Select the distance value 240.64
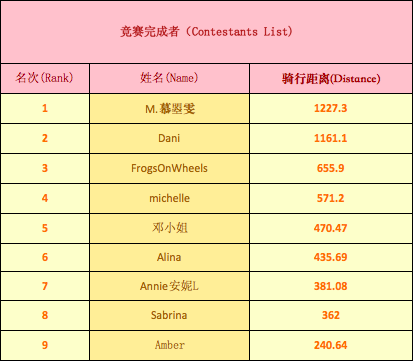413x361 pixels. 331,345
